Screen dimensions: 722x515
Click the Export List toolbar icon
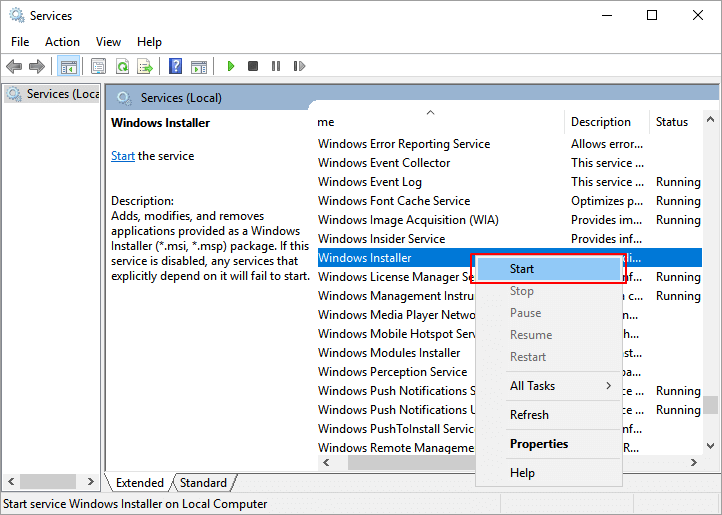click(145, 66)
